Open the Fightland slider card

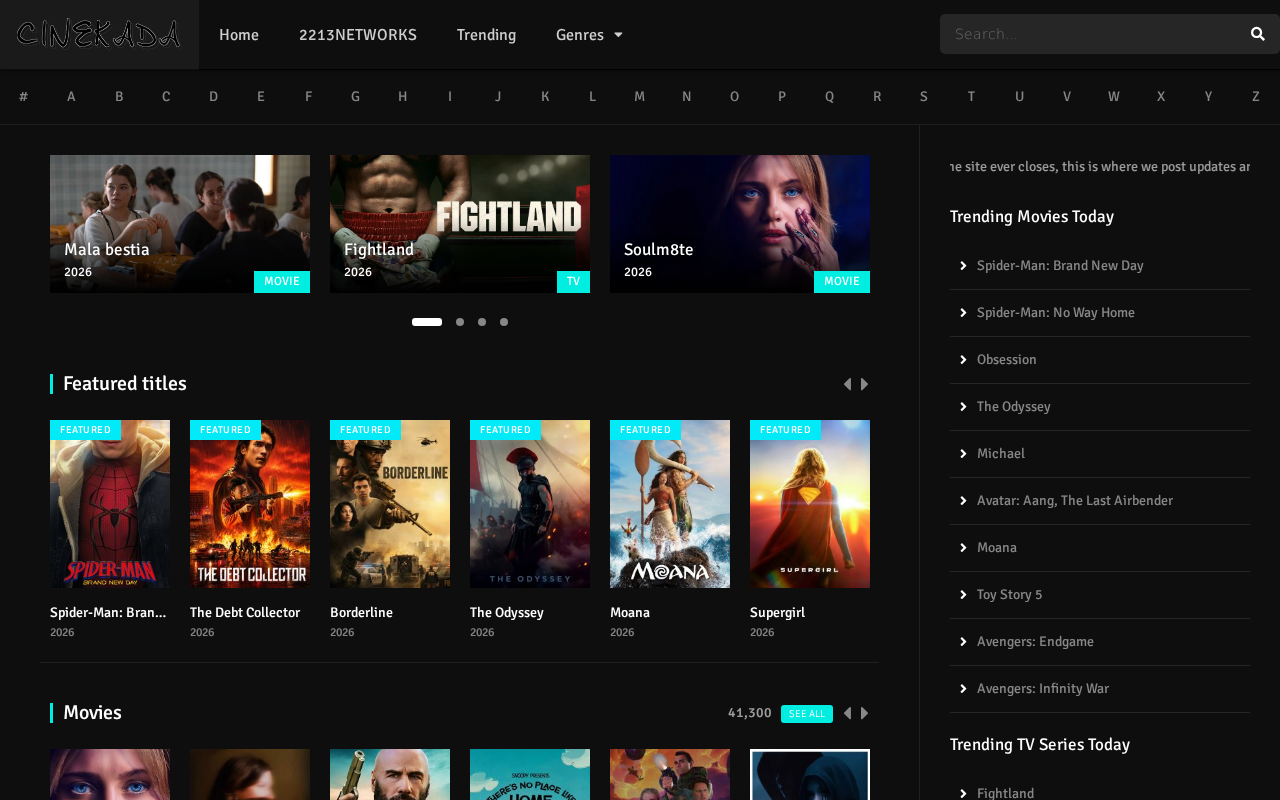[x=460, y=224]
